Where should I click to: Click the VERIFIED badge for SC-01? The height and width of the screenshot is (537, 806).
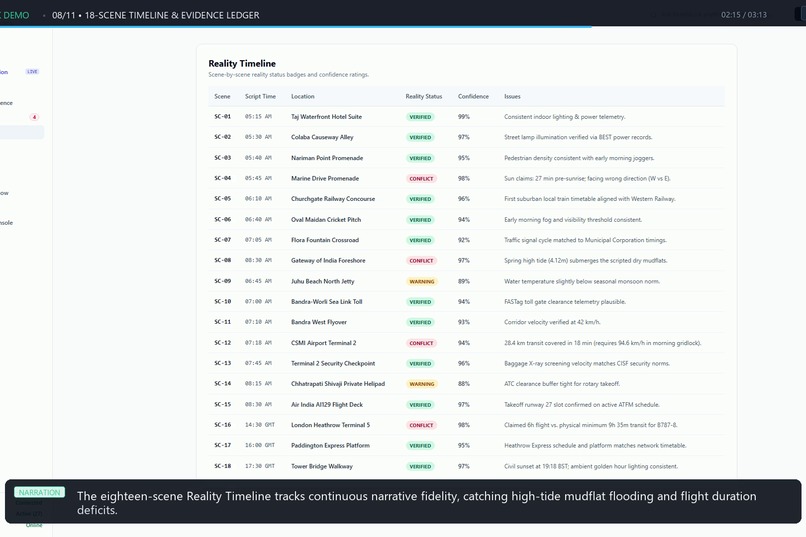point(420,117)
